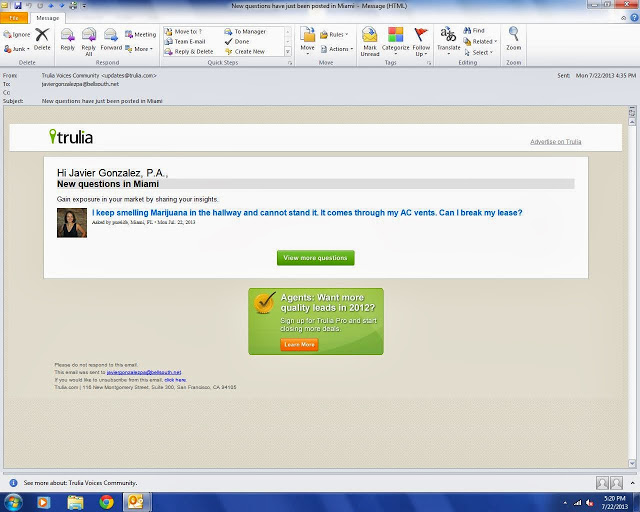Open the Tags dialog launcher
This screenshot has width=640, height=512.
(x=429, y=63)
